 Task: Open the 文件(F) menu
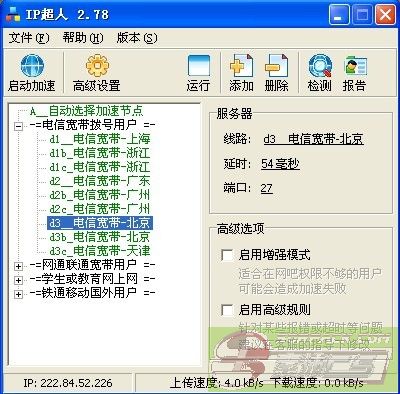(29, 38)
